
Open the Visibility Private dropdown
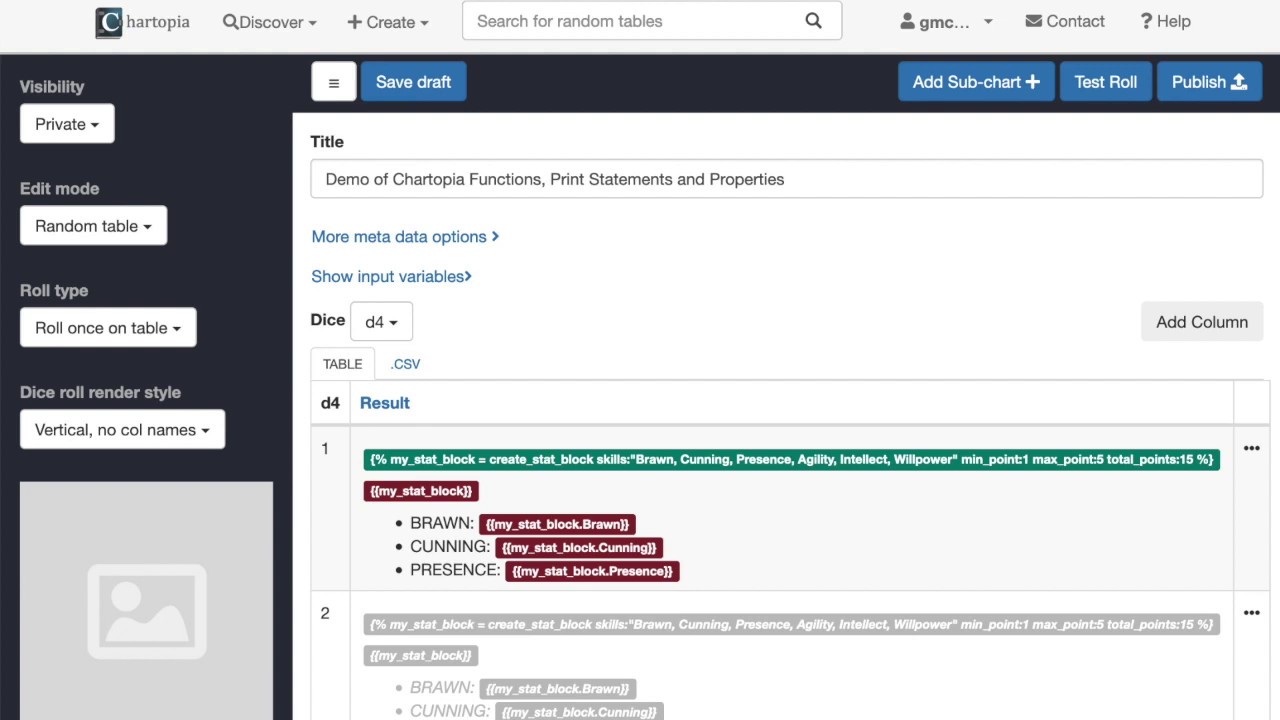(x=67, y=124)
